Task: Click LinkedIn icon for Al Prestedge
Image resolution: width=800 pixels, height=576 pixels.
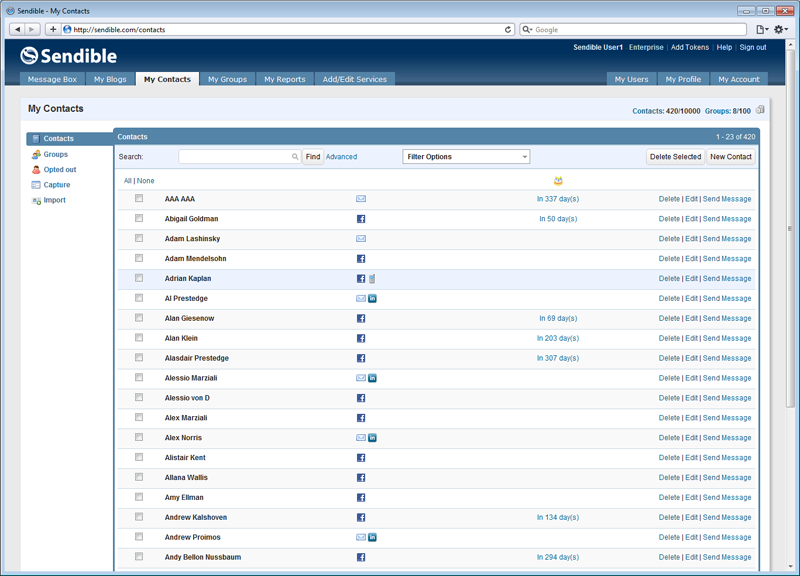Action: (372, 298)
